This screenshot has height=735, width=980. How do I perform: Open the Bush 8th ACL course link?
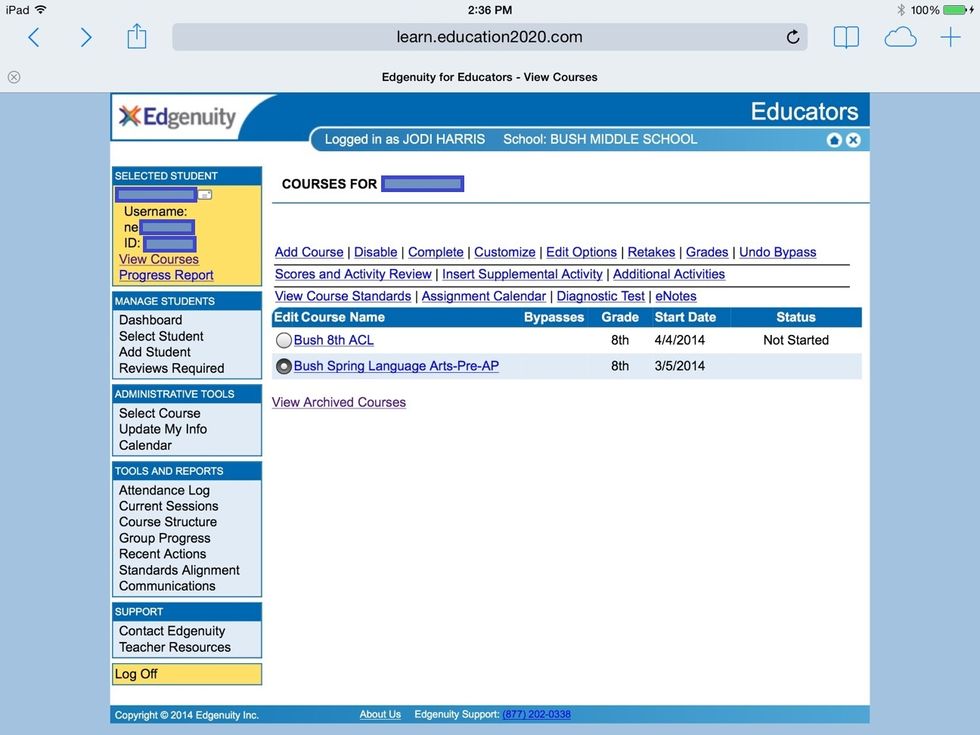pos(334,340)
